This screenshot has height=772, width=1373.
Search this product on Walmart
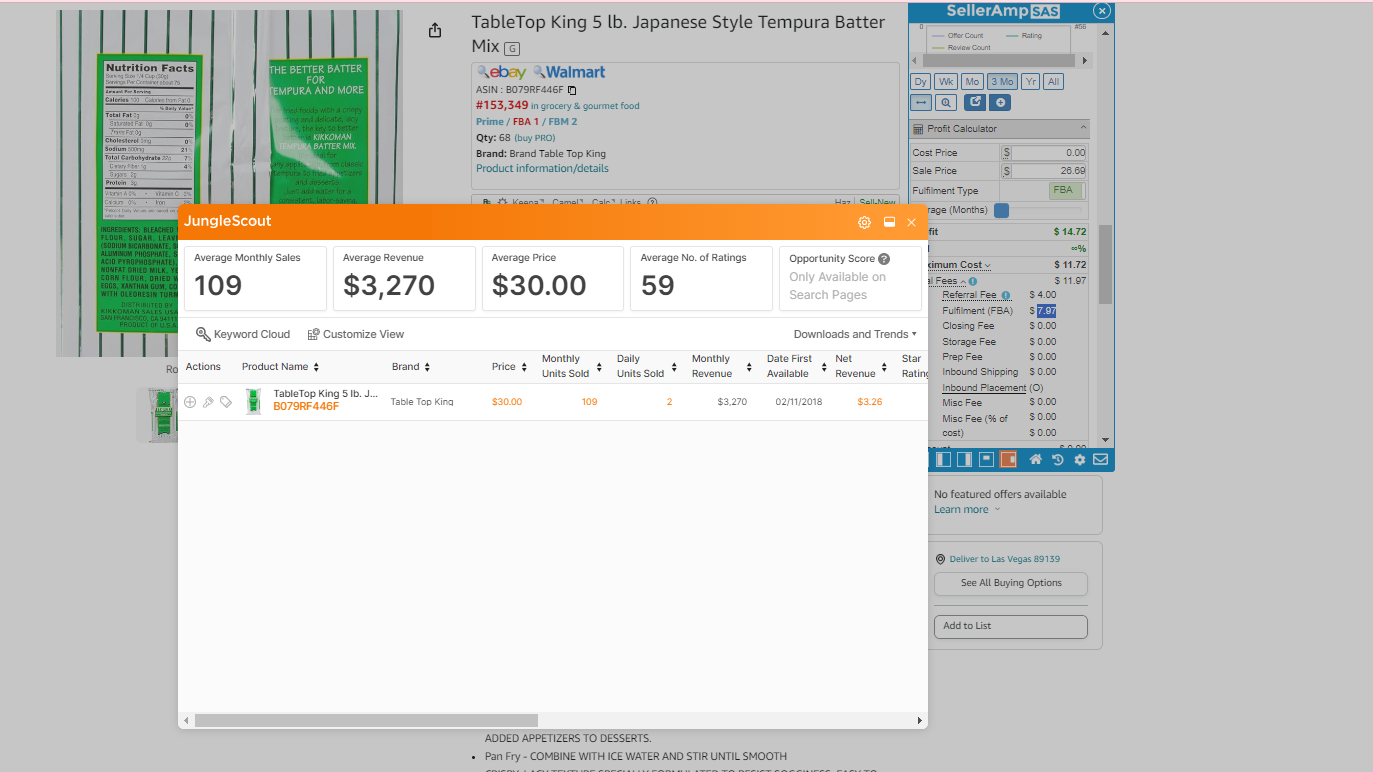coord(569,72)
